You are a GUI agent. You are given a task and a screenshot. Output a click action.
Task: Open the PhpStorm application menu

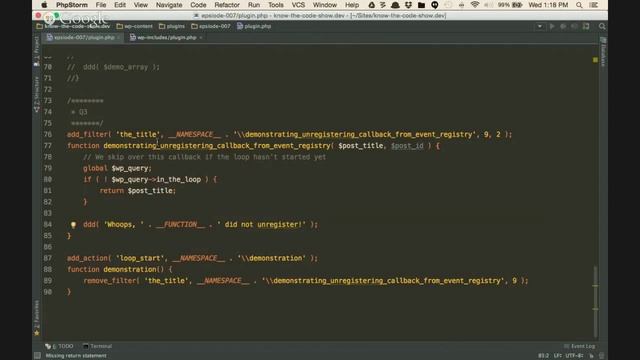pyautogui.click(x=72, y=5)
